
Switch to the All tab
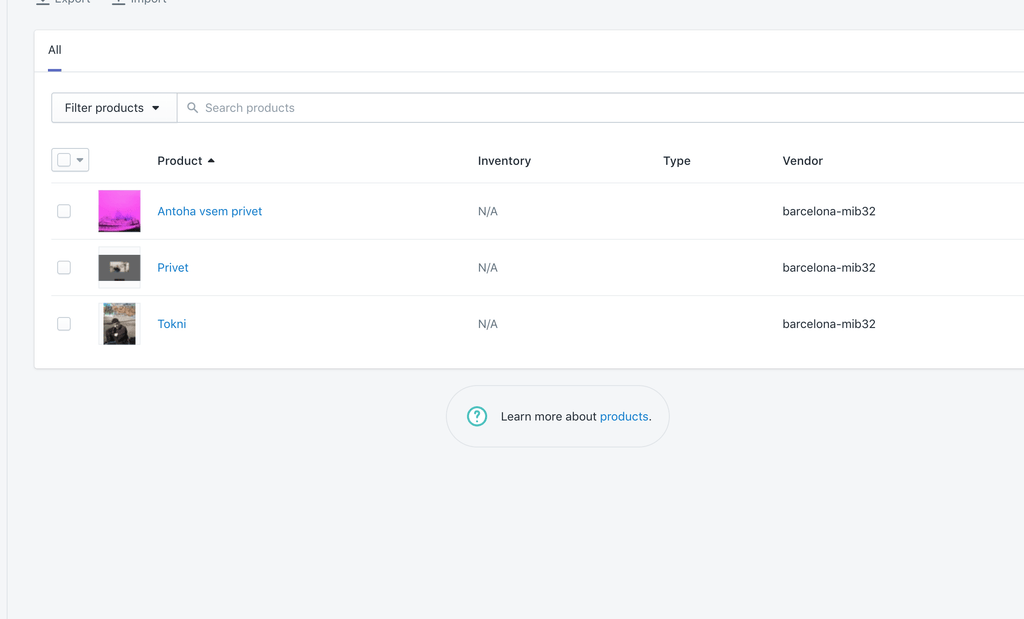pos(55,50)
